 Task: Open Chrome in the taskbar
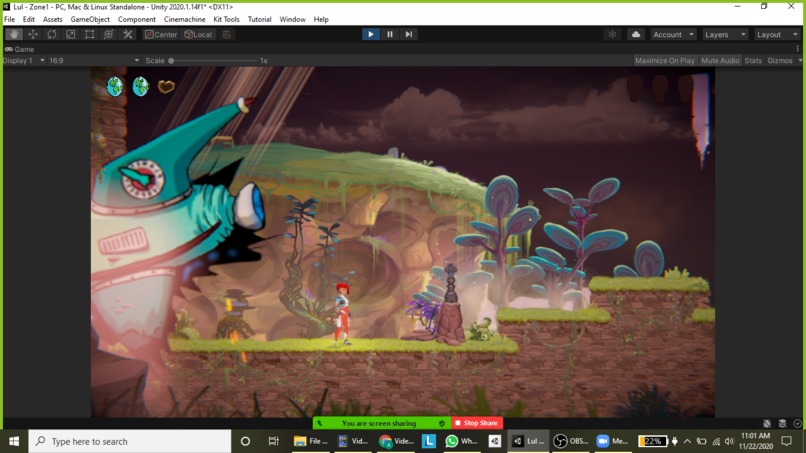[396, 441]
